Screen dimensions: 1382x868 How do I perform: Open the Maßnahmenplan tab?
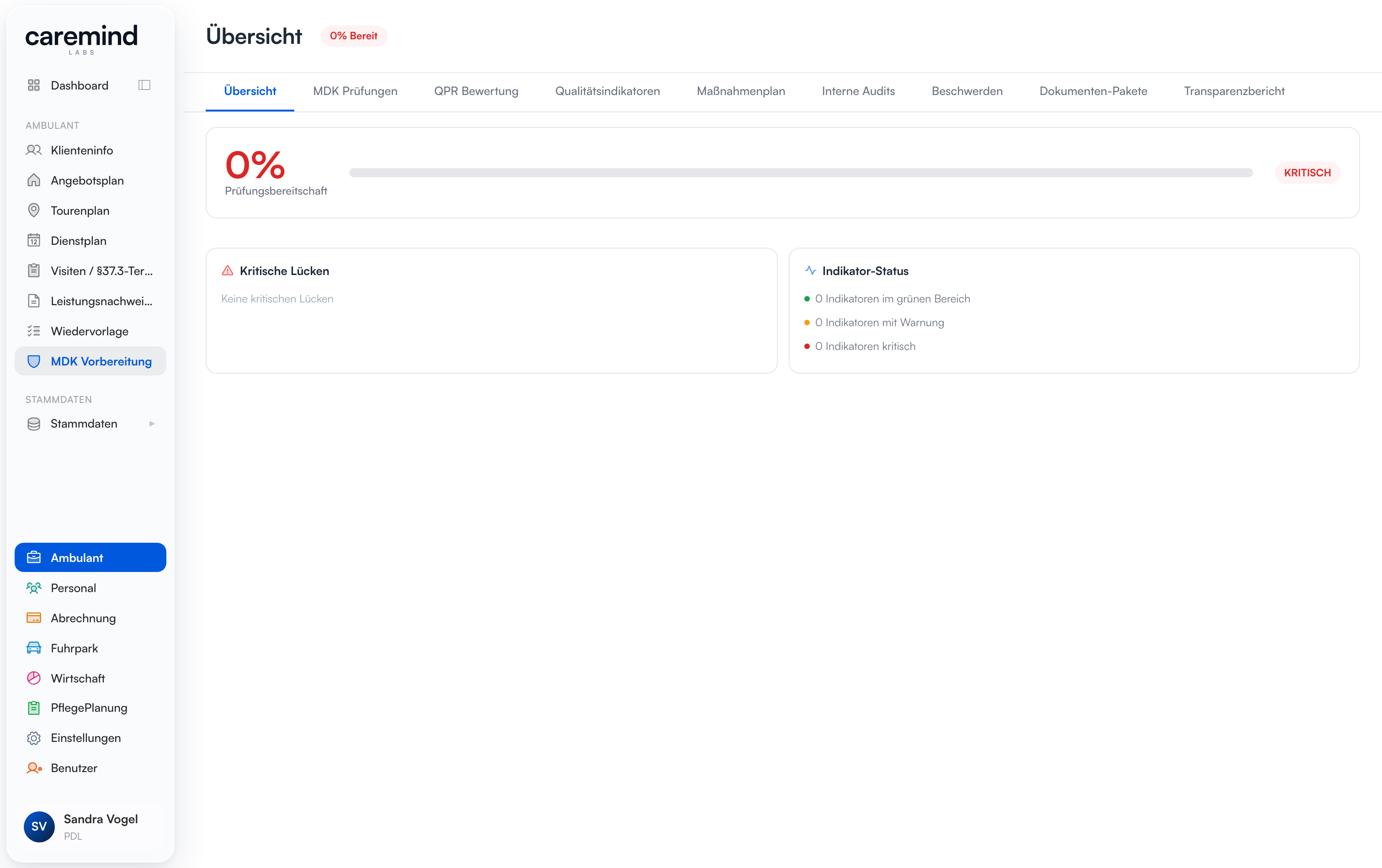741,91
